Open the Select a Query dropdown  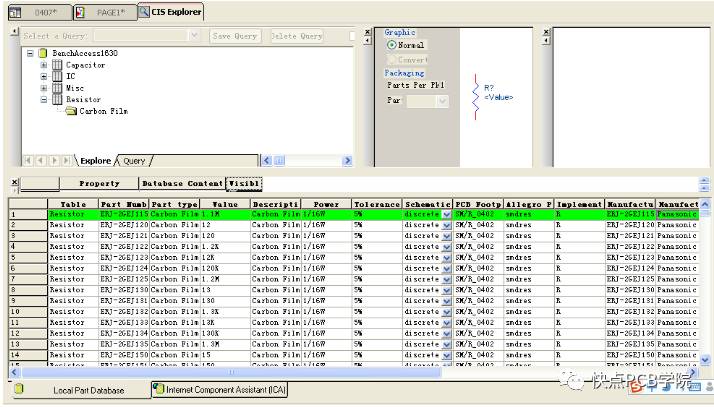tap(194, 36)
